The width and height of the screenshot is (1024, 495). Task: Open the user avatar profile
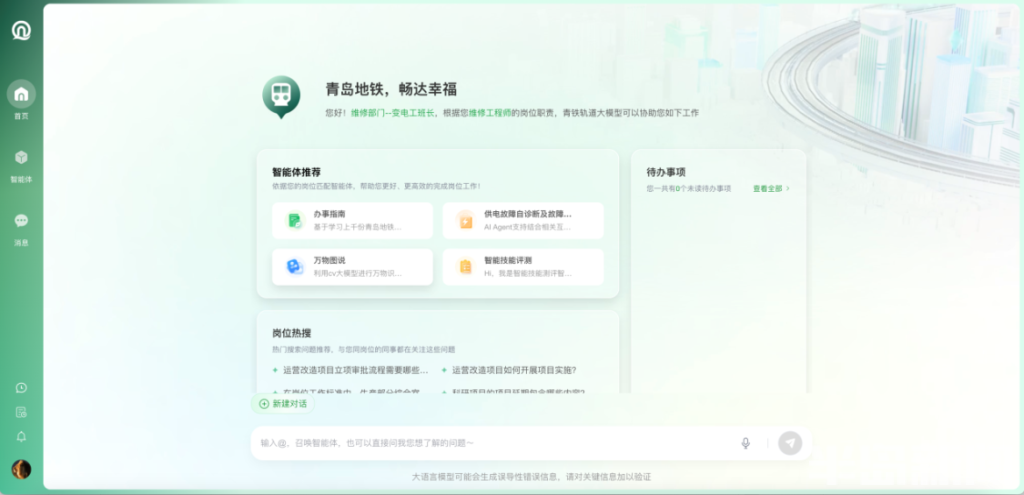point(22,469)
